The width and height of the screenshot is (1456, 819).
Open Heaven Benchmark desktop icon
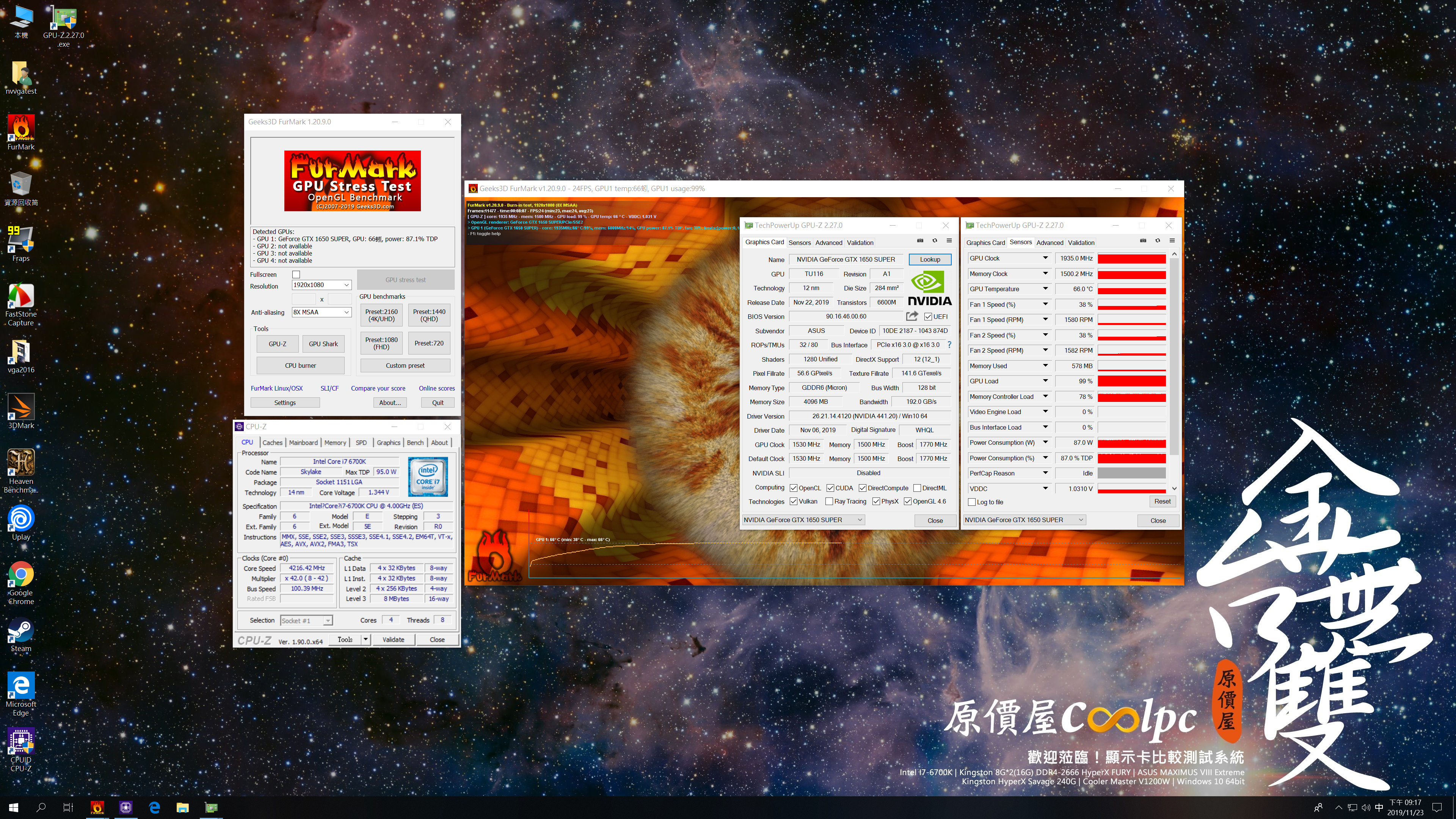click(x=21, y=471)
